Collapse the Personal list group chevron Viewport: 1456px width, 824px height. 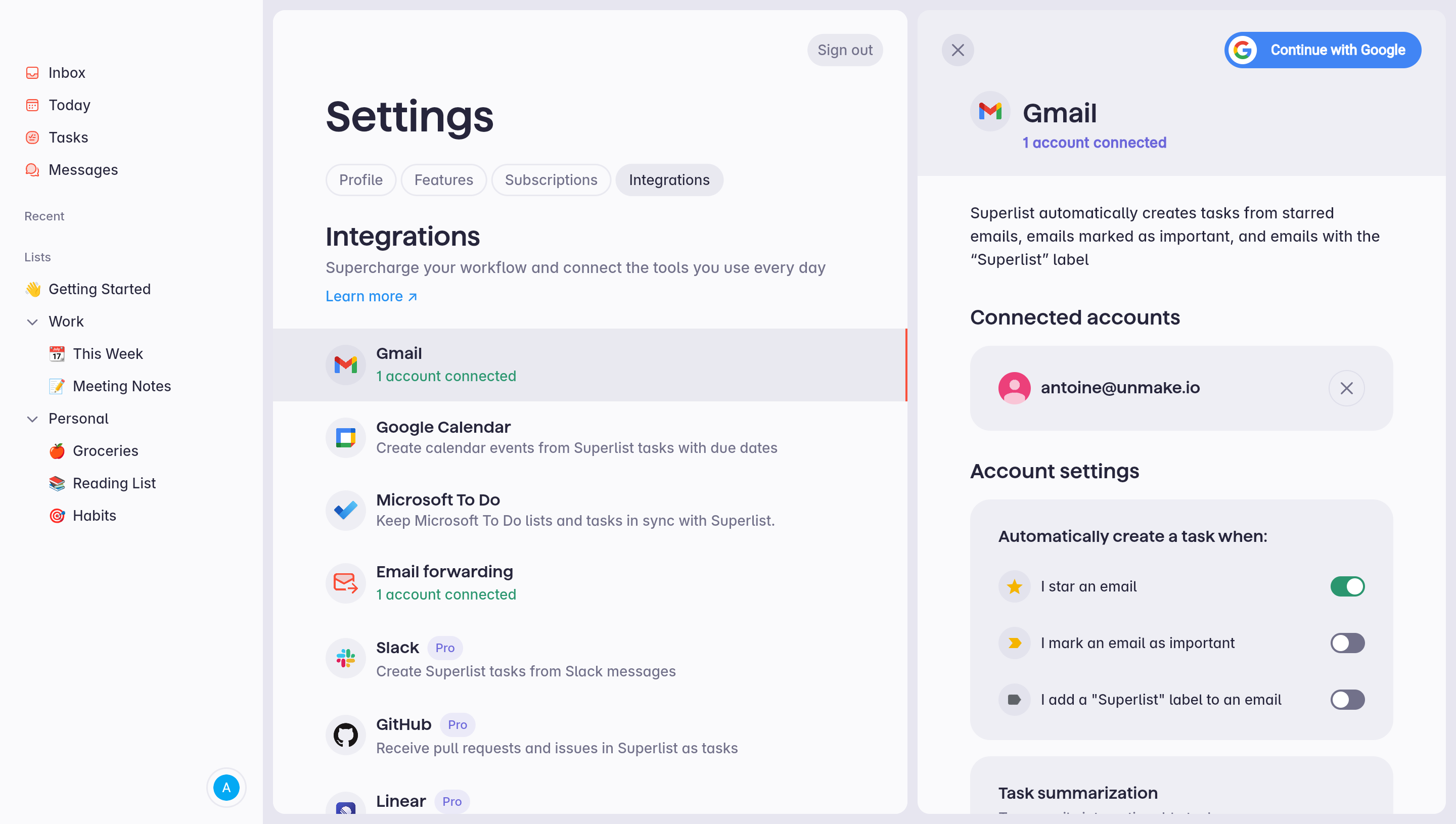32,420
